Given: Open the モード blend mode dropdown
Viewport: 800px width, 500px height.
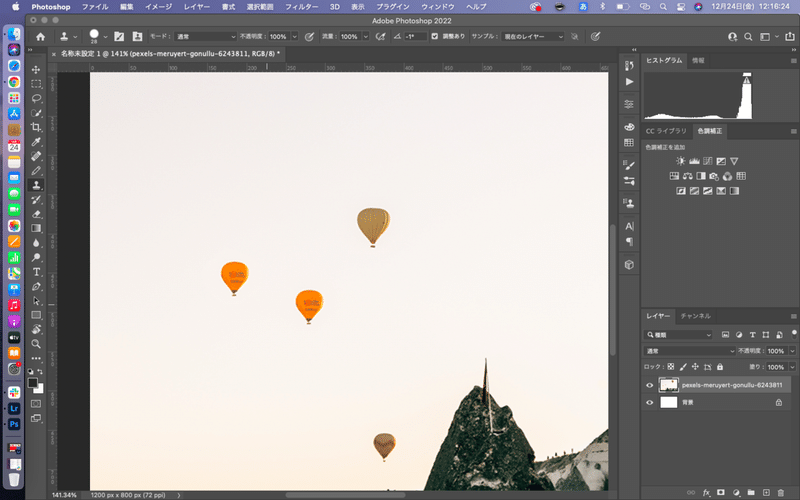Looking at the screenshot, I should point(206,37).
